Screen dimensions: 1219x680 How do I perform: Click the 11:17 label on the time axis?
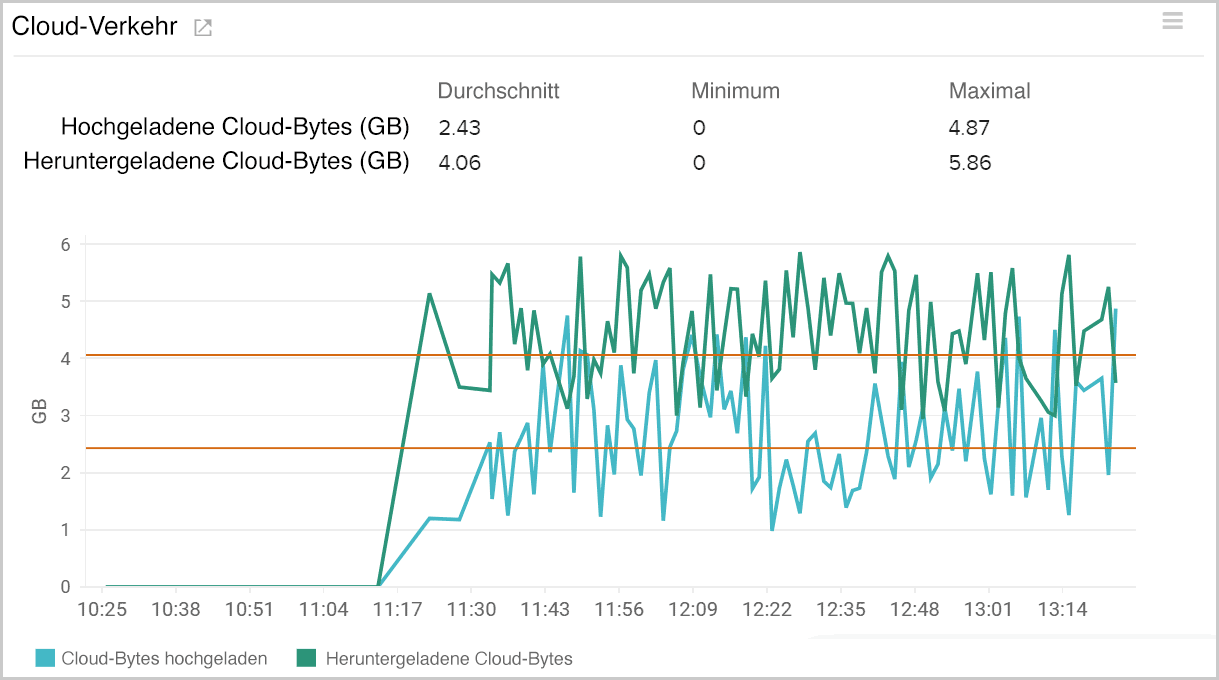coord(398,608)
